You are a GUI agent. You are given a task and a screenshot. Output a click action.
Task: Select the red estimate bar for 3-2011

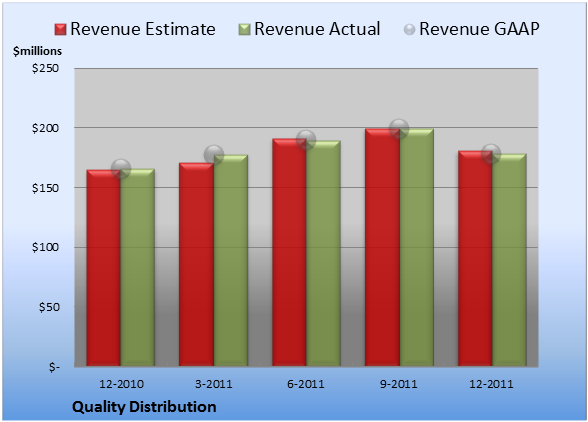tap(196, 264)
